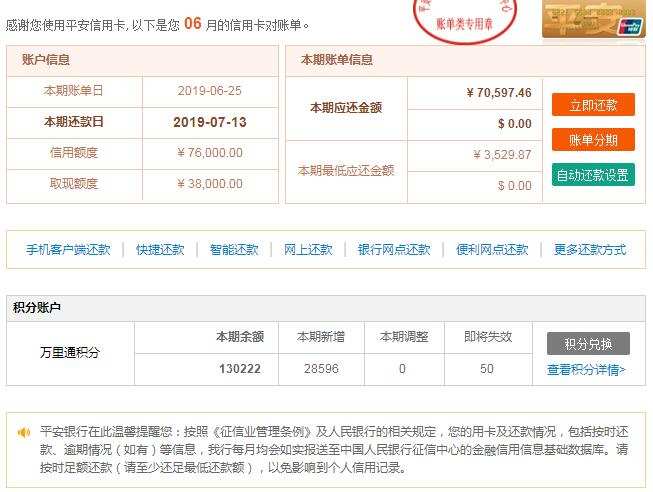
Task: Click the 立即还款 orange button
Action: 593,105
